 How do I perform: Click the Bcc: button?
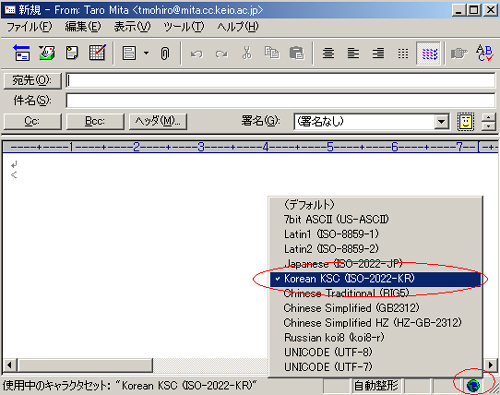click(95, 121)
